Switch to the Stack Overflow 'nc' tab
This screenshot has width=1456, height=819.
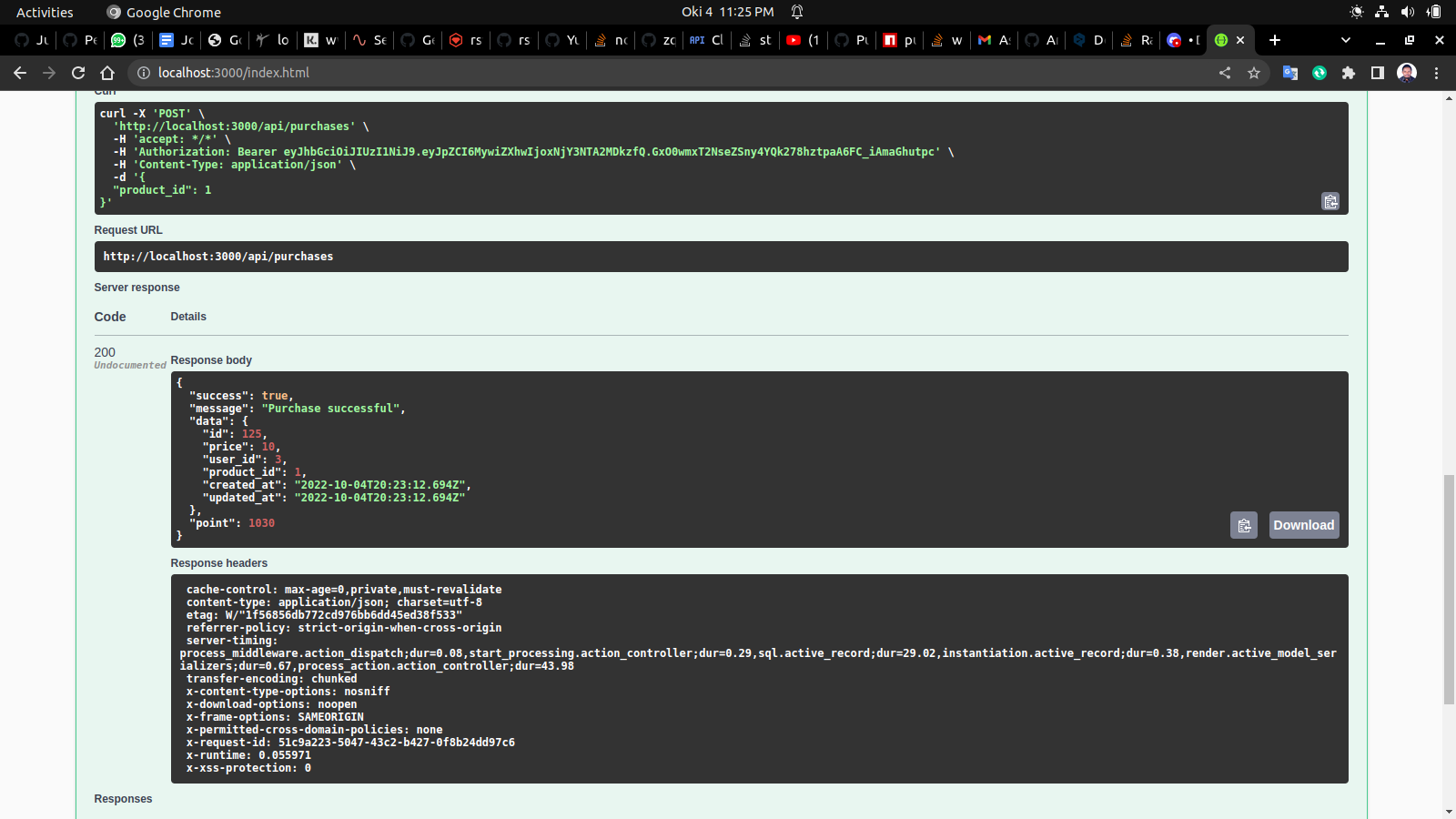(x=611, y=40)
